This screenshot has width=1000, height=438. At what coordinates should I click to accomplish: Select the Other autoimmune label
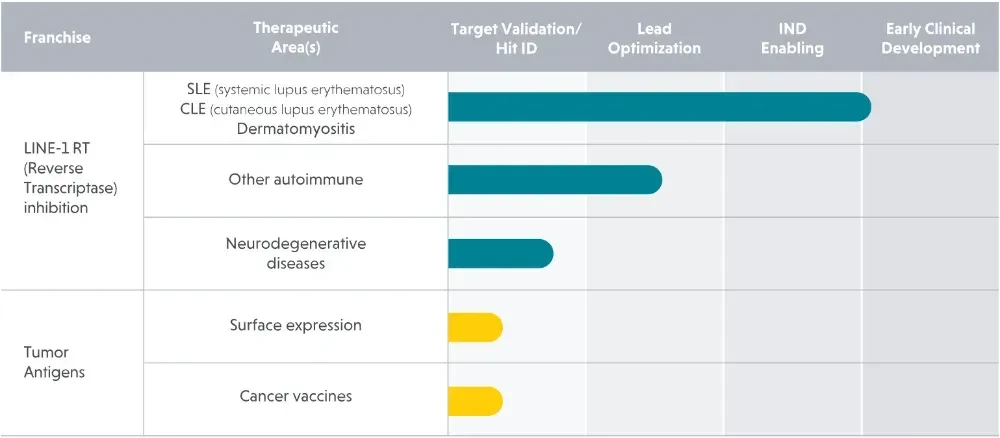pos(295,180)
